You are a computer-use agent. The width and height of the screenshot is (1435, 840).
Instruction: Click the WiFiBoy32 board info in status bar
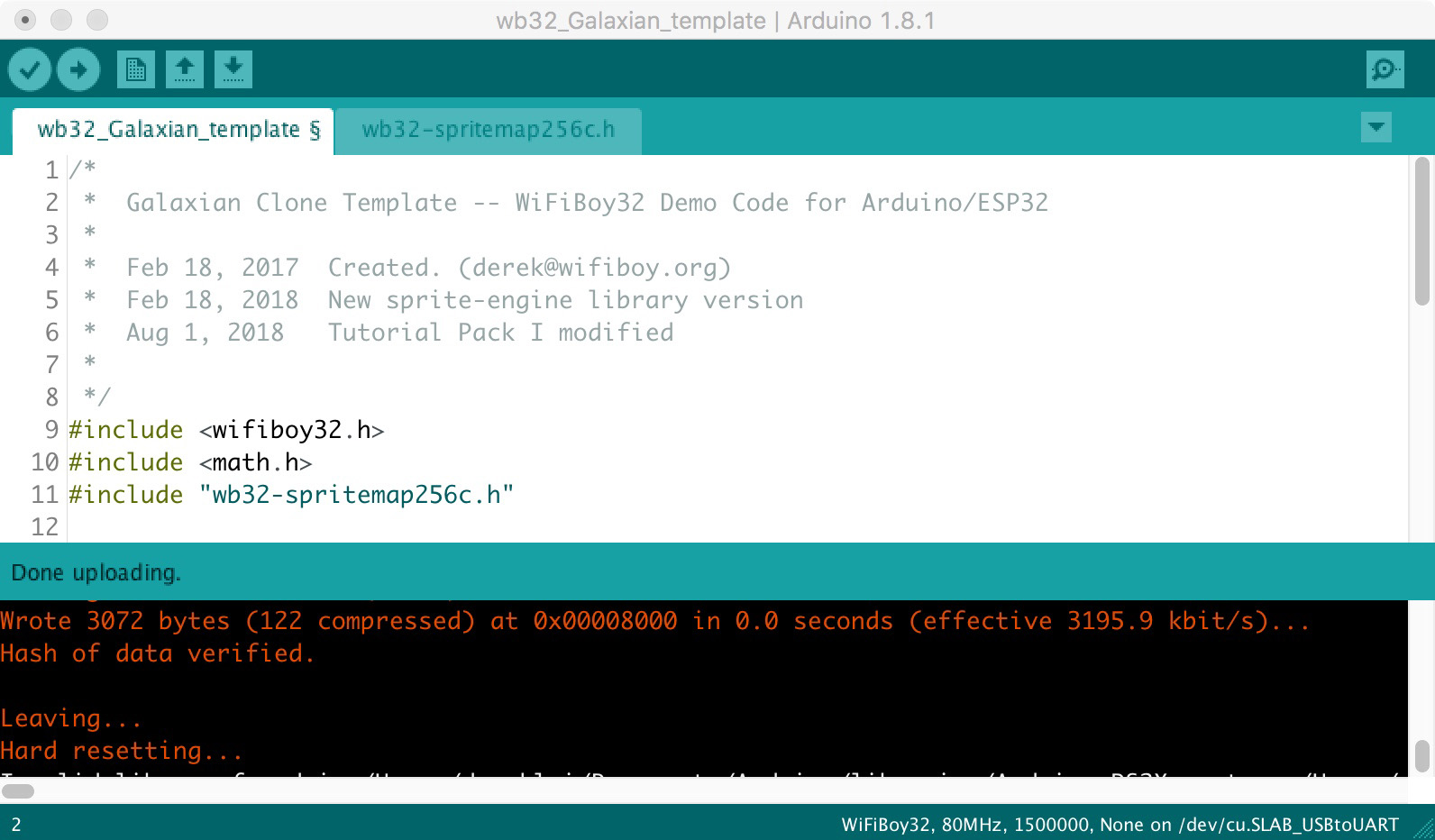click(x=1119, y=824)
